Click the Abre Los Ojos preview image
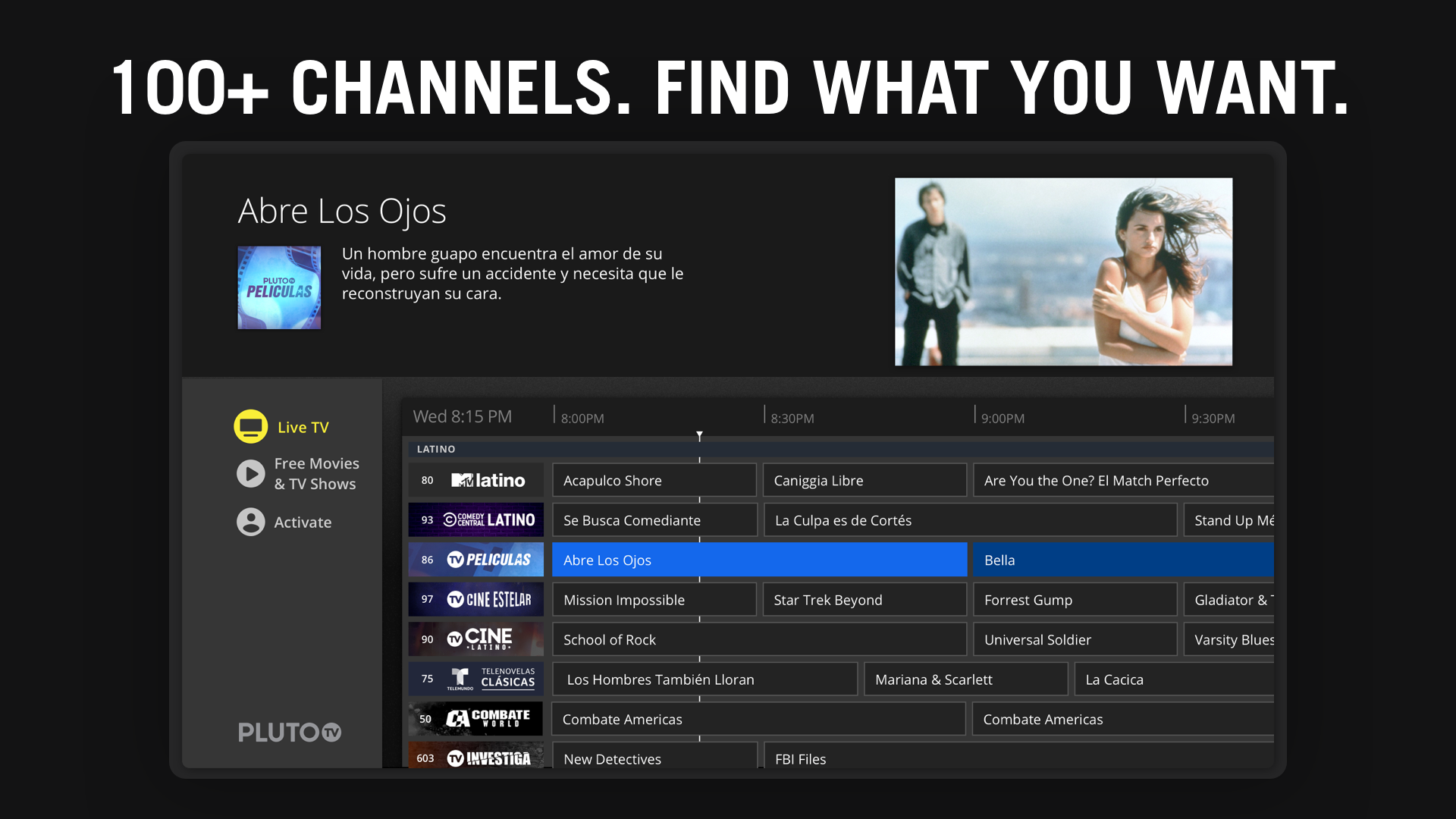 click(1063, 272)
